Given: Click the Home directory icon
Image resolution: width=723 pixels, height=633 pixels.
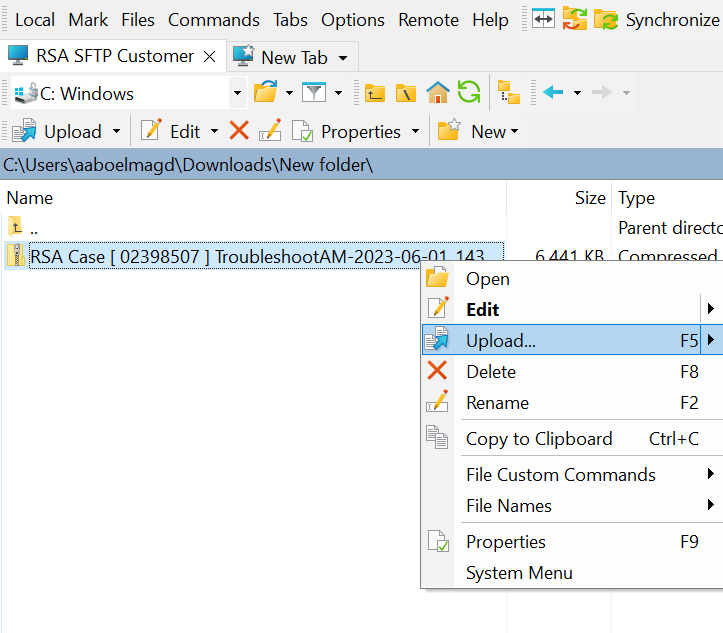Looking at the screenshot, I should pyautogui.click(x=438, y=93).
